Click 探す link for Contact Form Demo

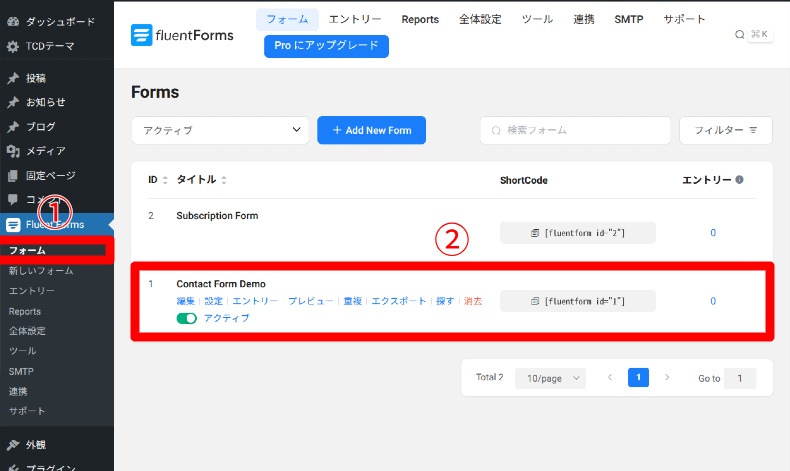click(445, 301)
